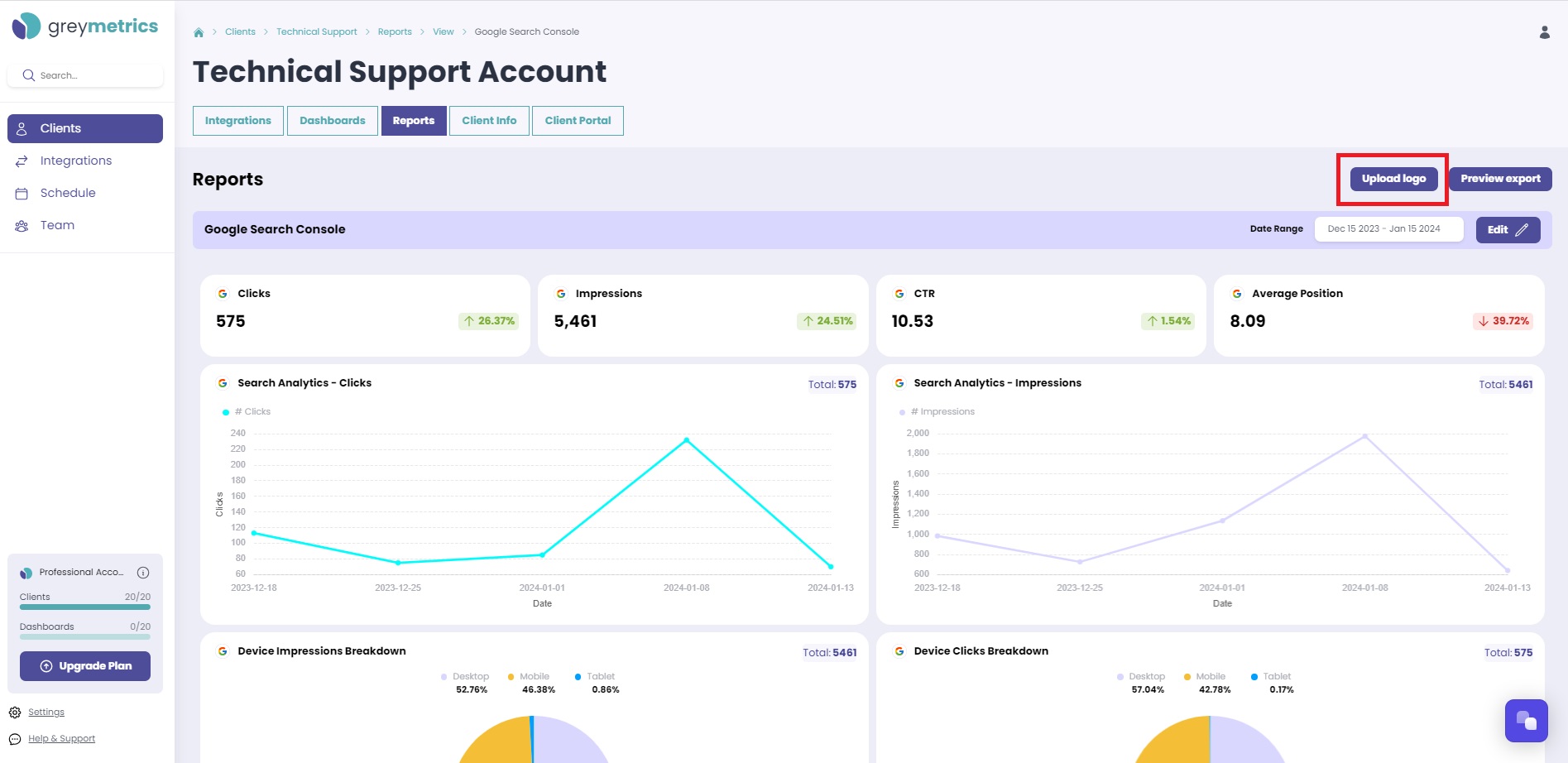This screenshot has height=763, width=1568.
Task: Click Google icon beside Device Clicks Breakdown
Action: [x=899, y=651]
